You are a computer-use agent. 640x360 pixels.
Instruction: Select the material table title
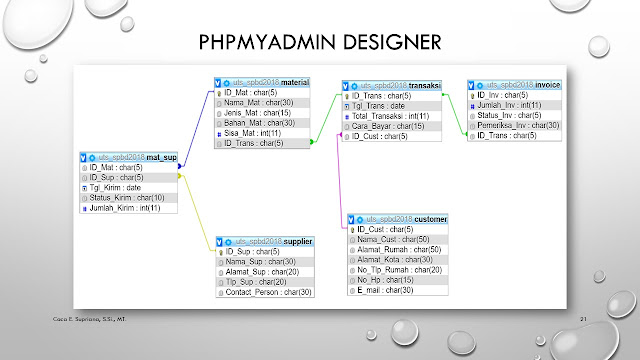[271, 83]
